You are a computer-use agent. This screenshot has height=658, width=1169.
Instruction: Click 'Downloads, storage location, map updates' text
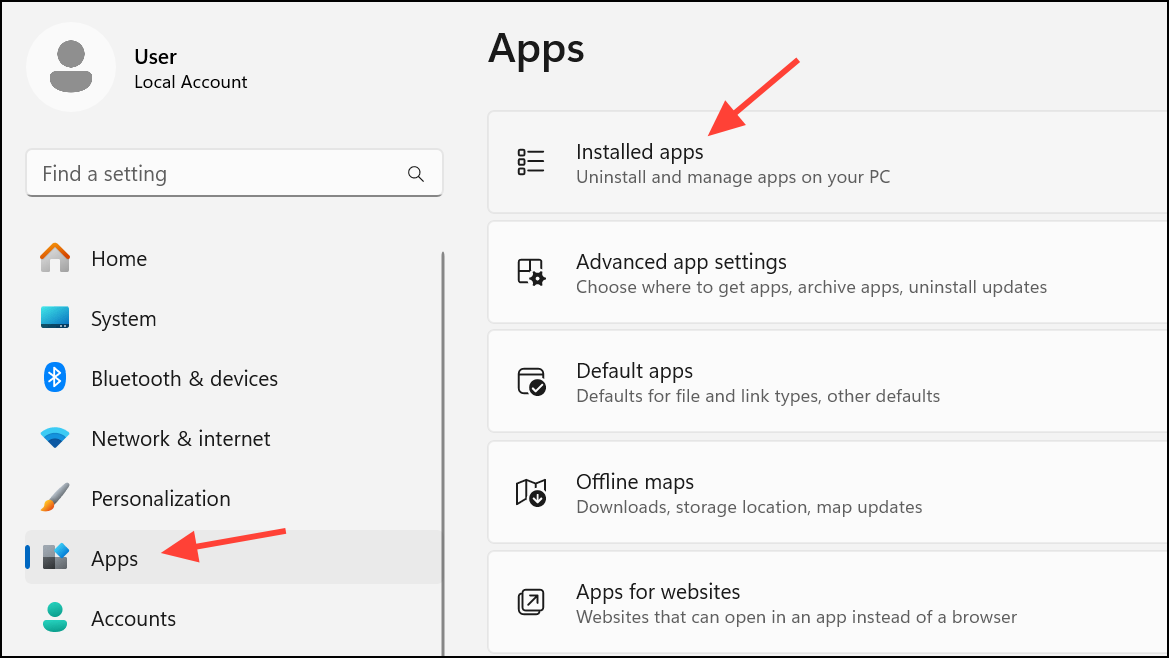(x=749, y=507)
